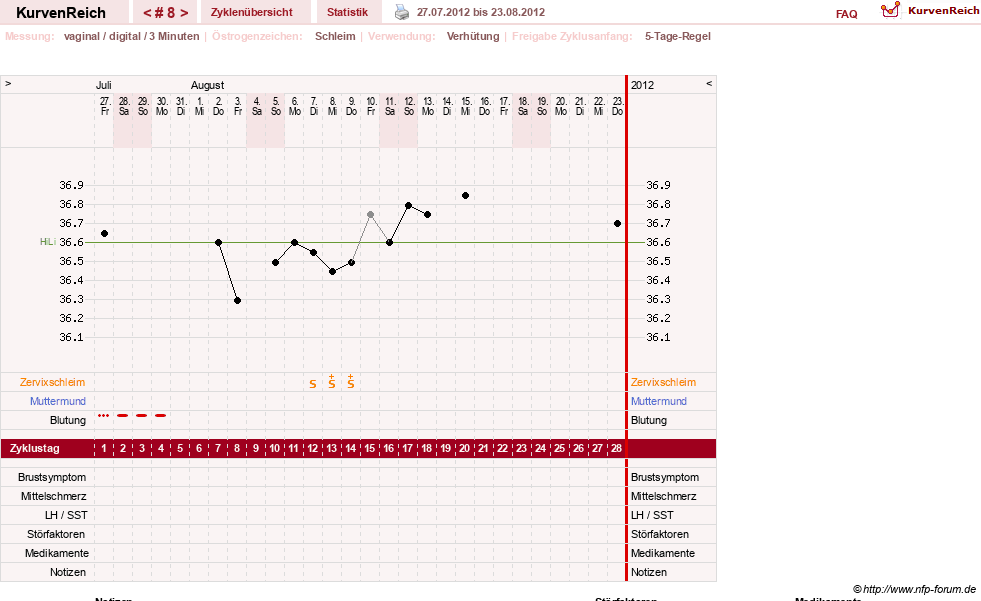The image size is (981, 601).
Task: Click the bleeding dash on cycle day 3
Action: coord(142,415)
